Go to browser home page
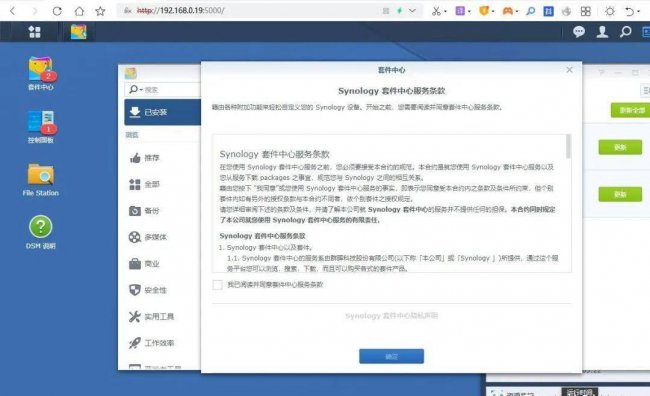This screenshot has width=650, height=396. pos(79,11)
